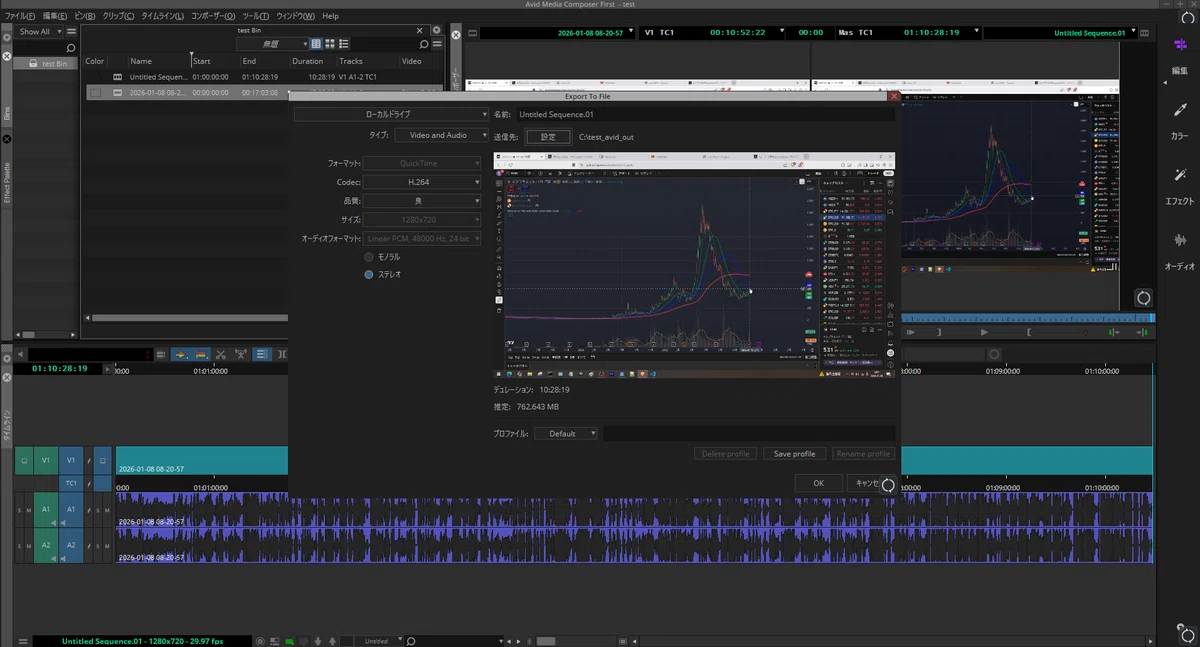Open timeline fast menu in bottom bar
The width and height of the screenshot is (1200, 647).
[23, 641]
